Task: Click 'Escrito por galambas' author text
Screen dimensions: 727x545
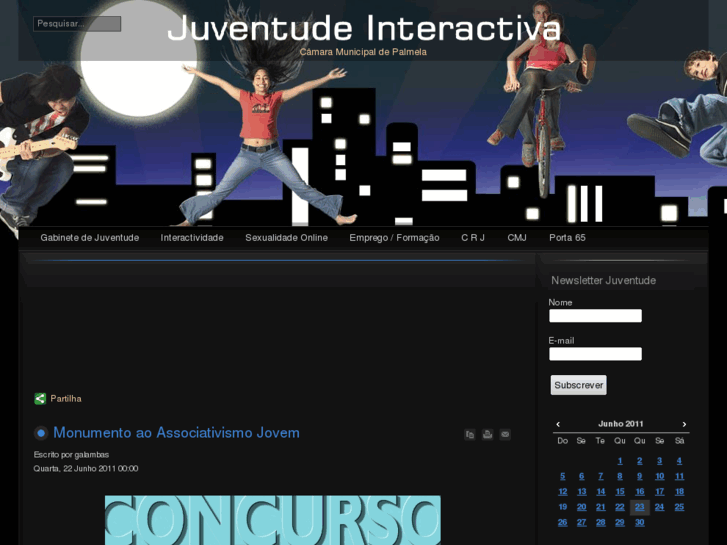Action: (x=71, y=455)
